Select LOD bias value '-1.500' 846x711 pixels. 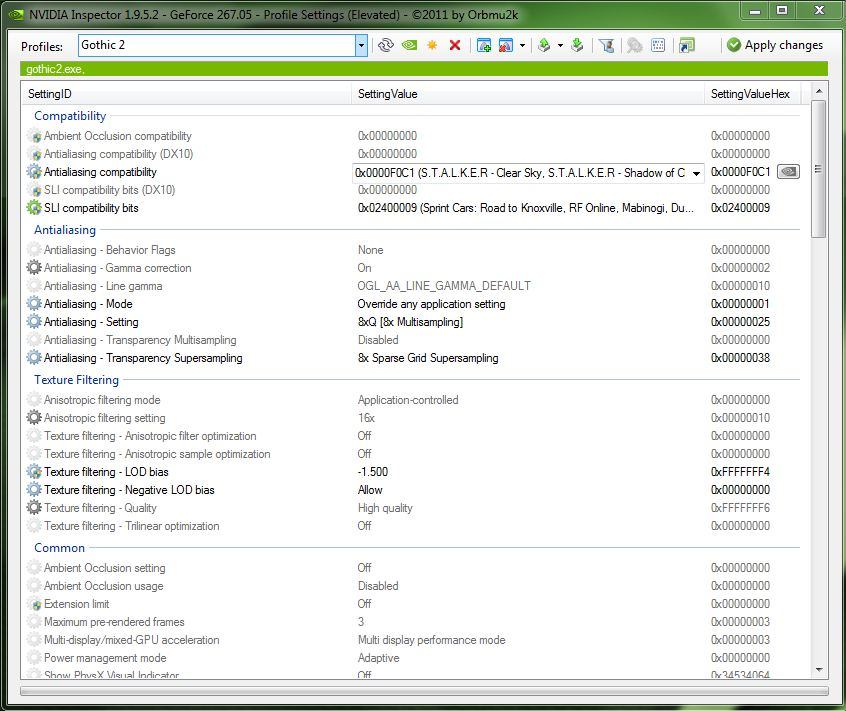[372, 472]
